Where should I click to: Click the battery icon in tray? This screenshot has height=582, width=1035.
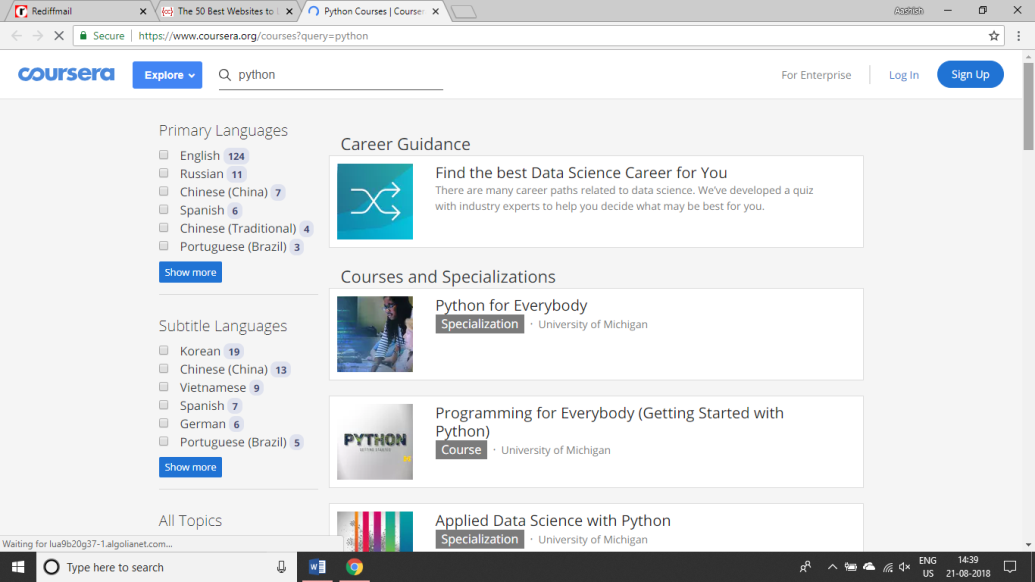tap(851, 567)
